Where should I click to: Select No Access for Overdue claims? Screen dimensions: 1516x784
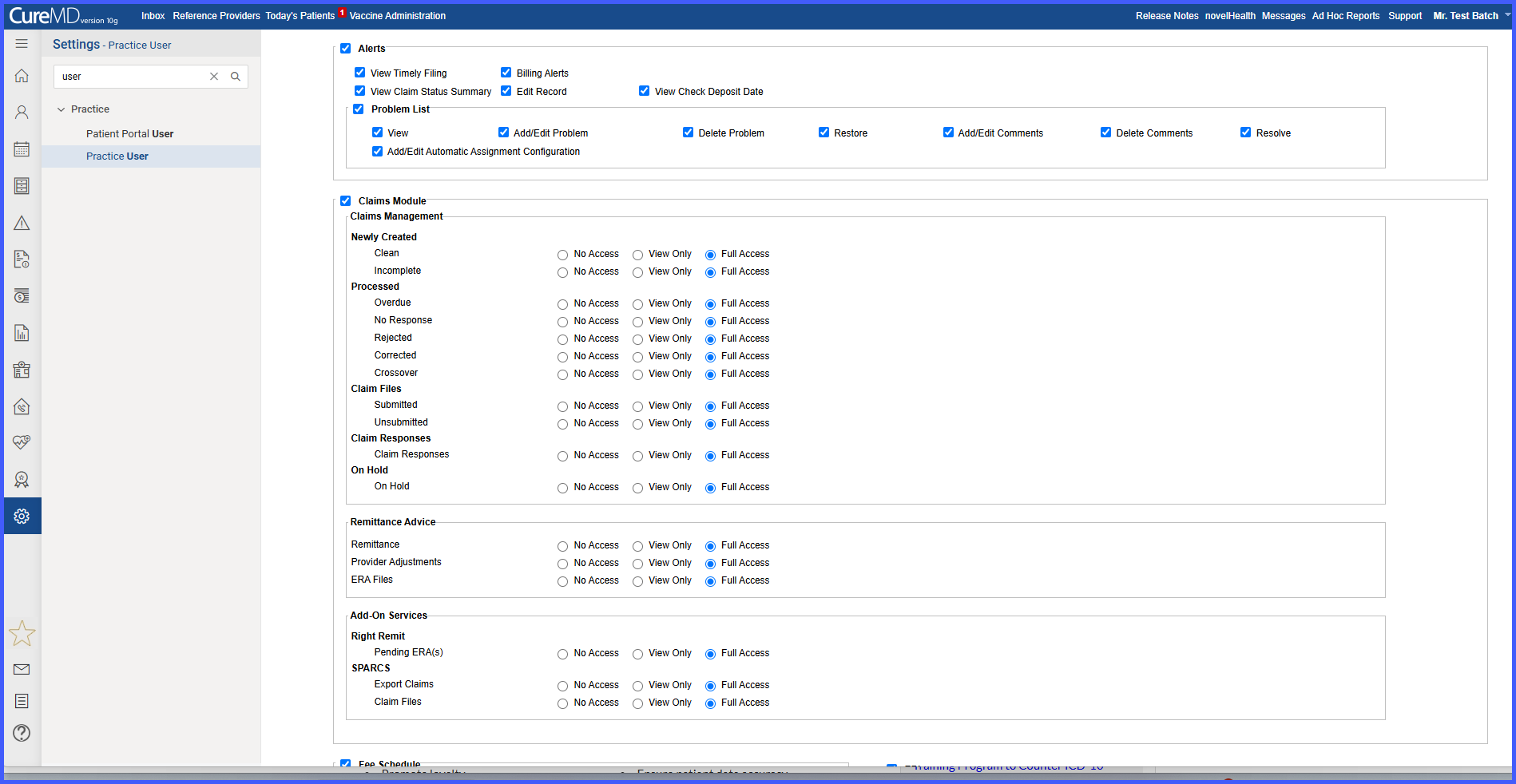[x=563, y=304]
